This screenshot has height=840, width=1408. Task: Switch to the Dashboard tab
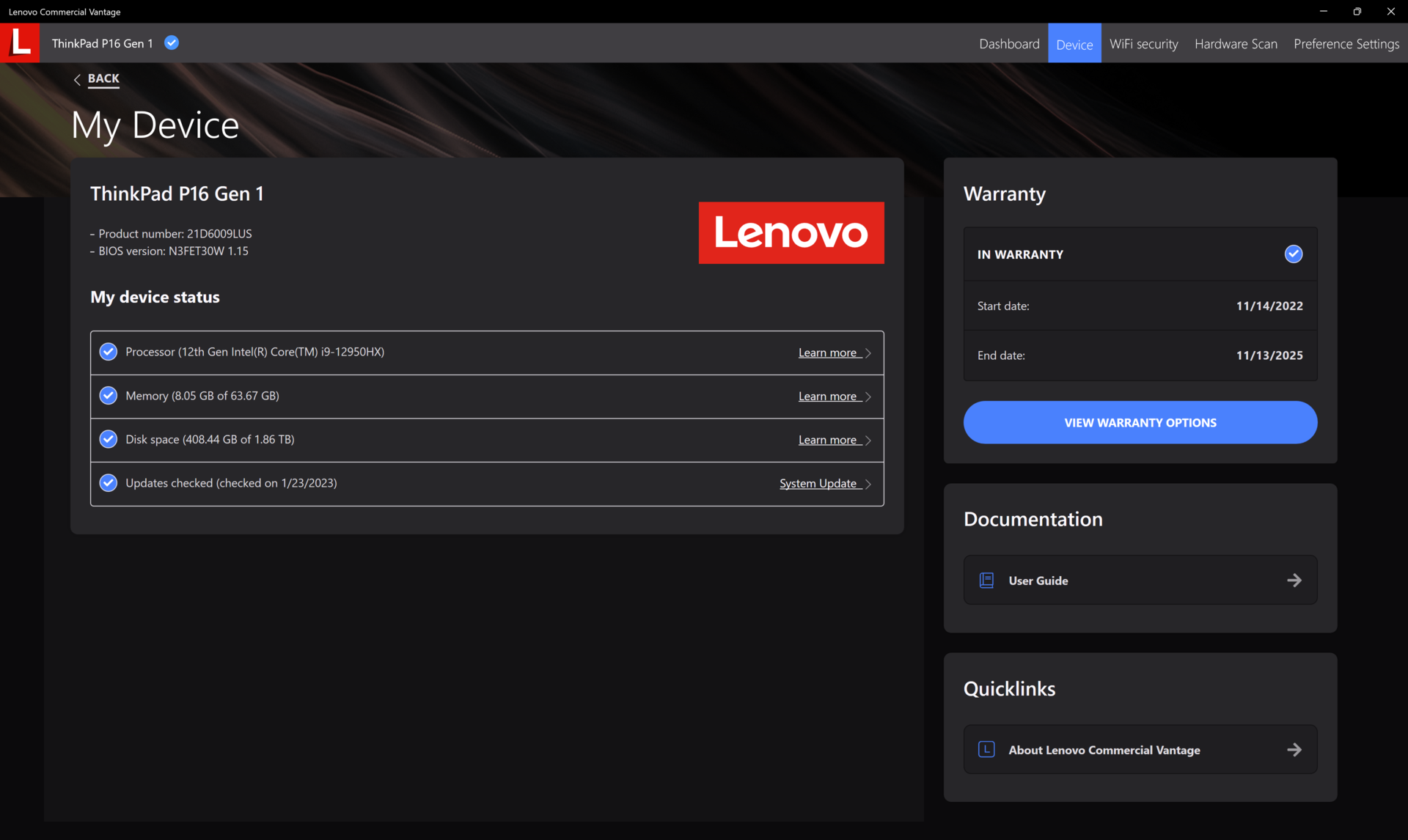[1009, 44]
